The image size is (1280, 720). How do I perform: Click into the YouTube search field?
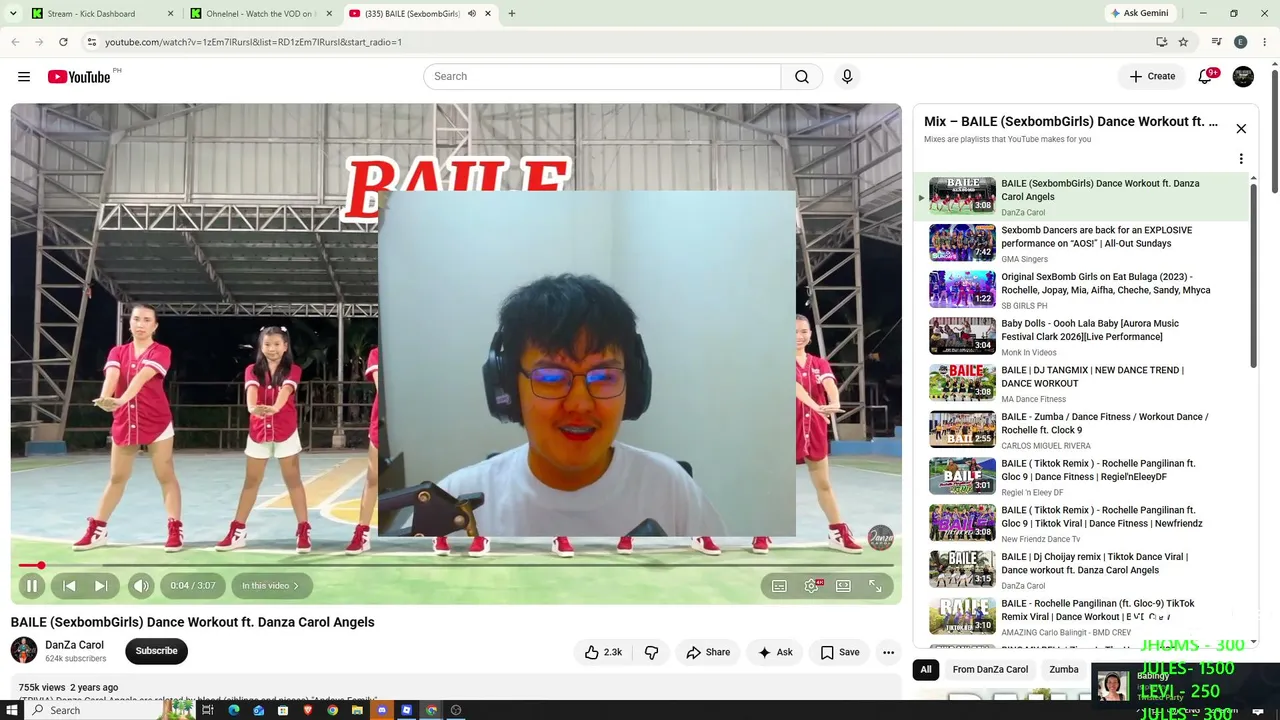[602, 77]
